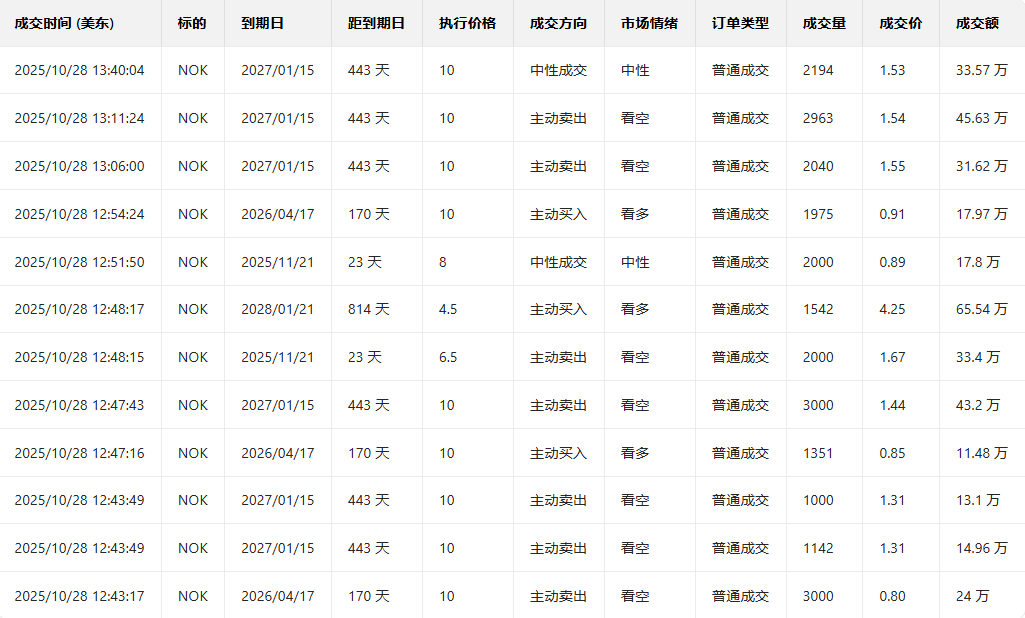Click volume value 1542
Screen dimensions: 1025x618
(x=818, y=309)
